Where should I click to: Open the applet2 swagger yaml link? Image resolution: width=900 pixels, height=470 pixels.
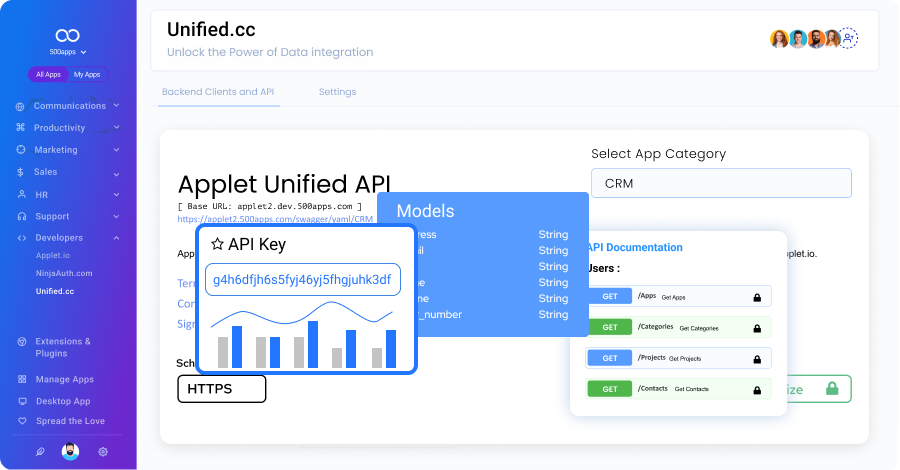275,218
